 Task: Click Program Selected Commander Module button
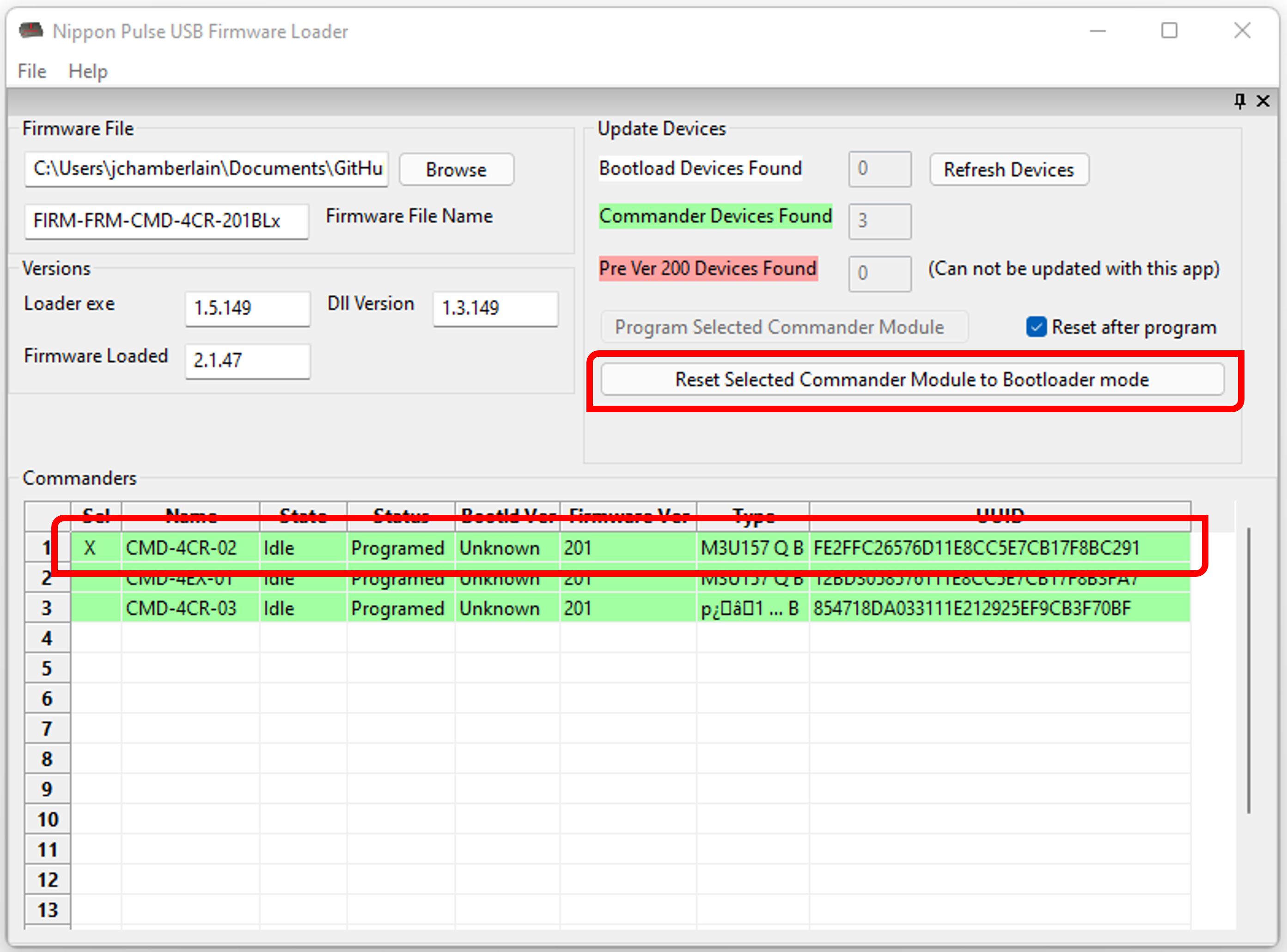pyautogui.click(x=784, y=327)
